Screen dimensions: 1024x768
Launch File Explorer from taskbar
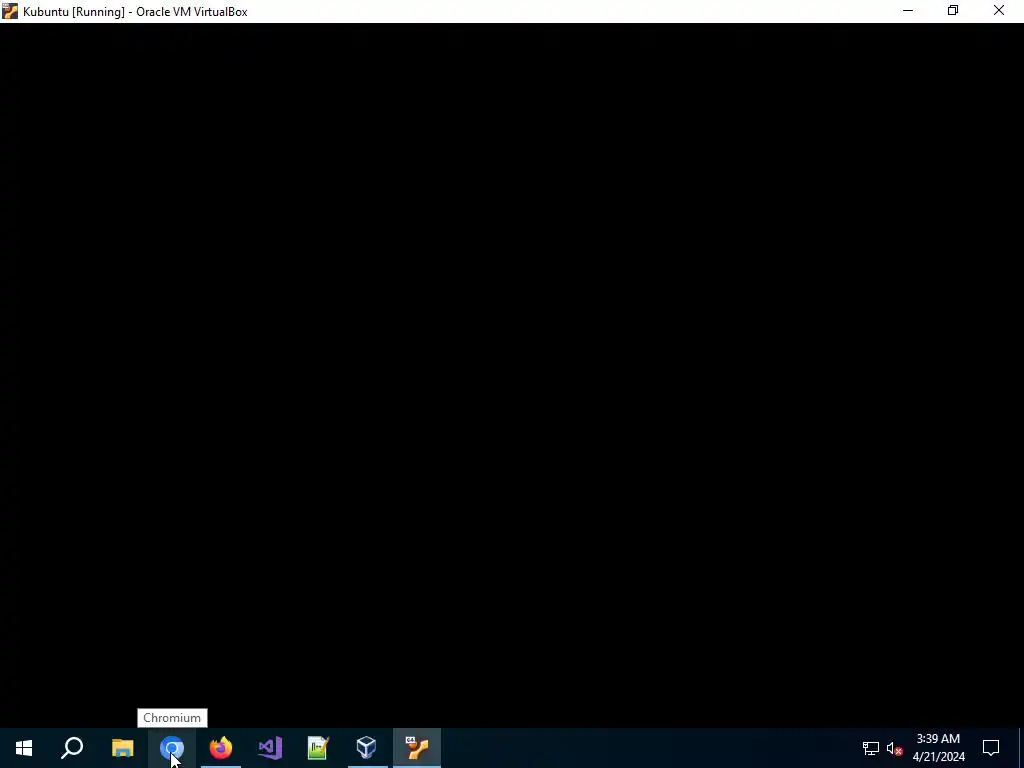122,748
